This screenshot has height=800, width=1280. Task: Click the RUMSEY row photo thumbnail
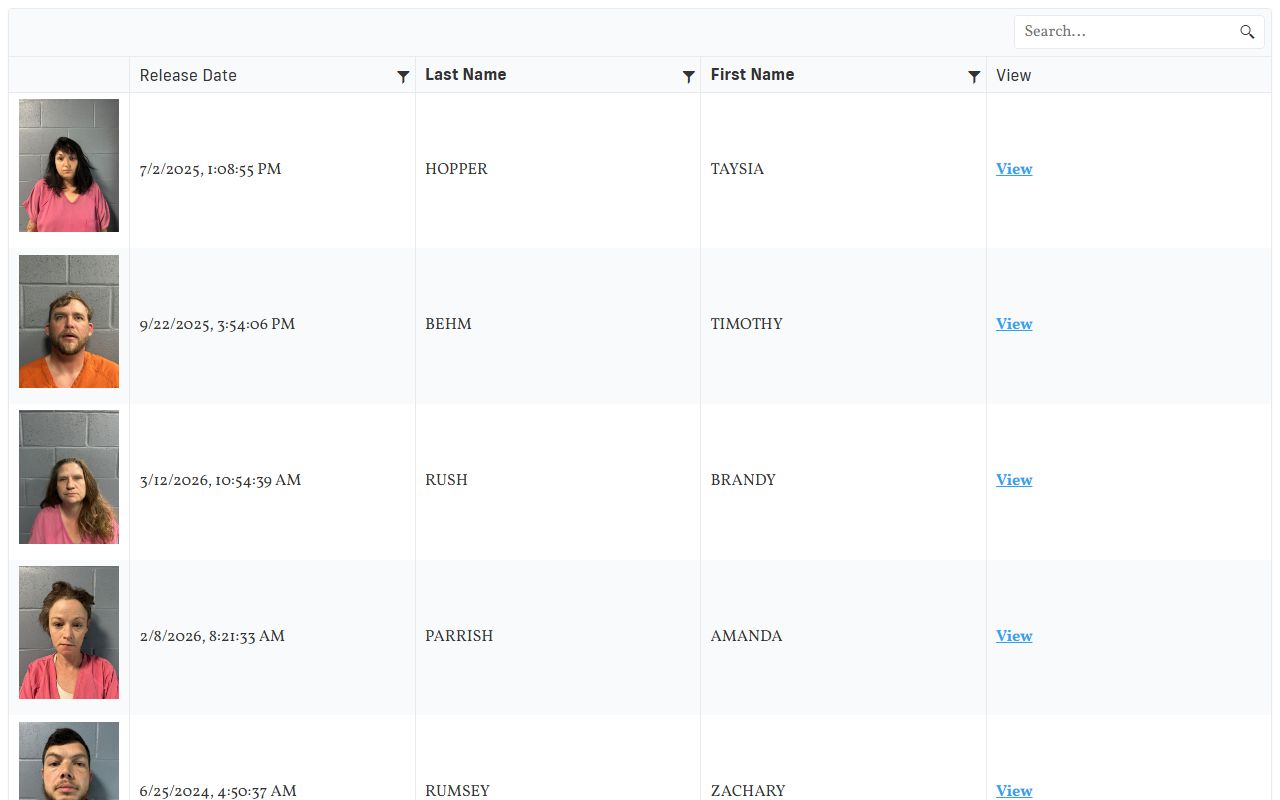69,761
